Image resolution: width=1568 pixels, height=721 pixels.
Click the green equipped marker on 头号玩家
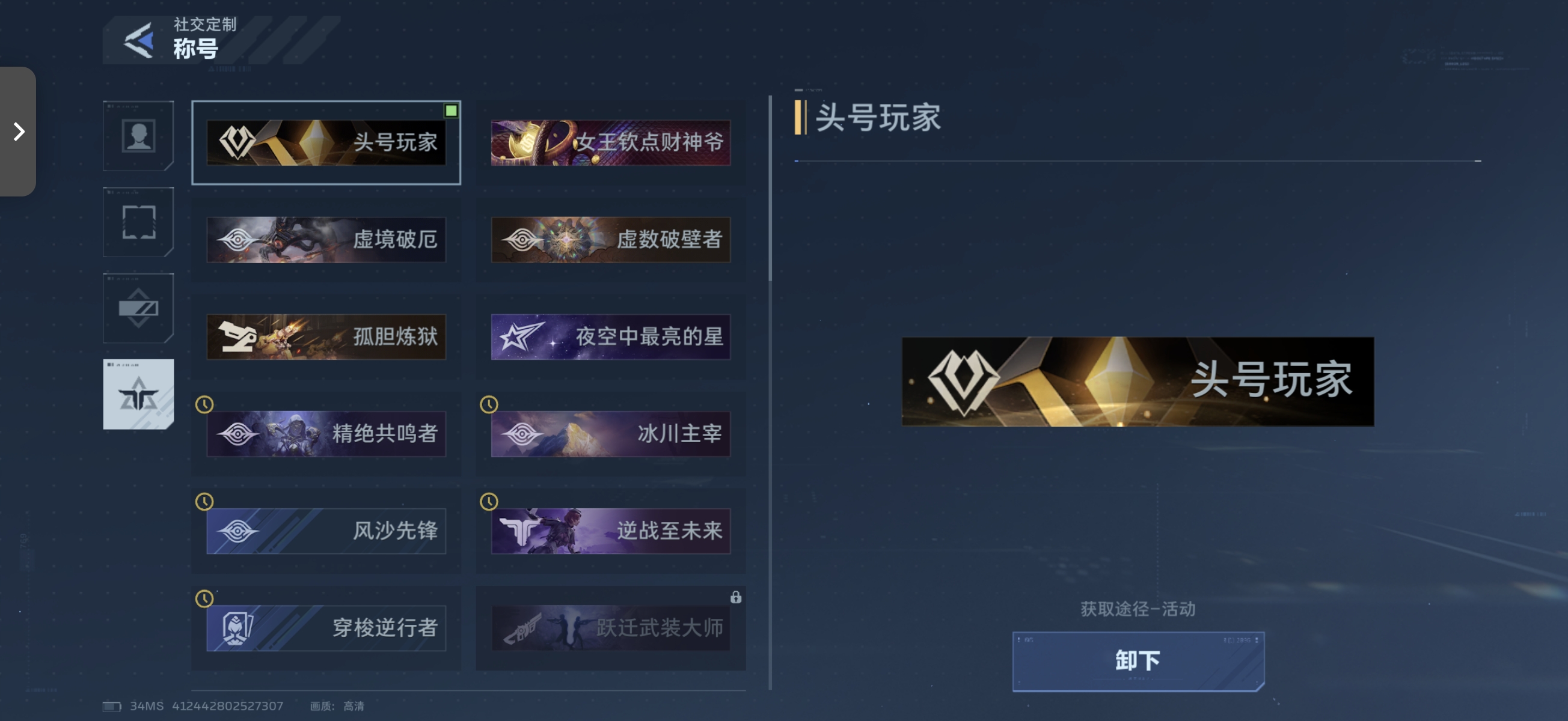tap(451, 110)
